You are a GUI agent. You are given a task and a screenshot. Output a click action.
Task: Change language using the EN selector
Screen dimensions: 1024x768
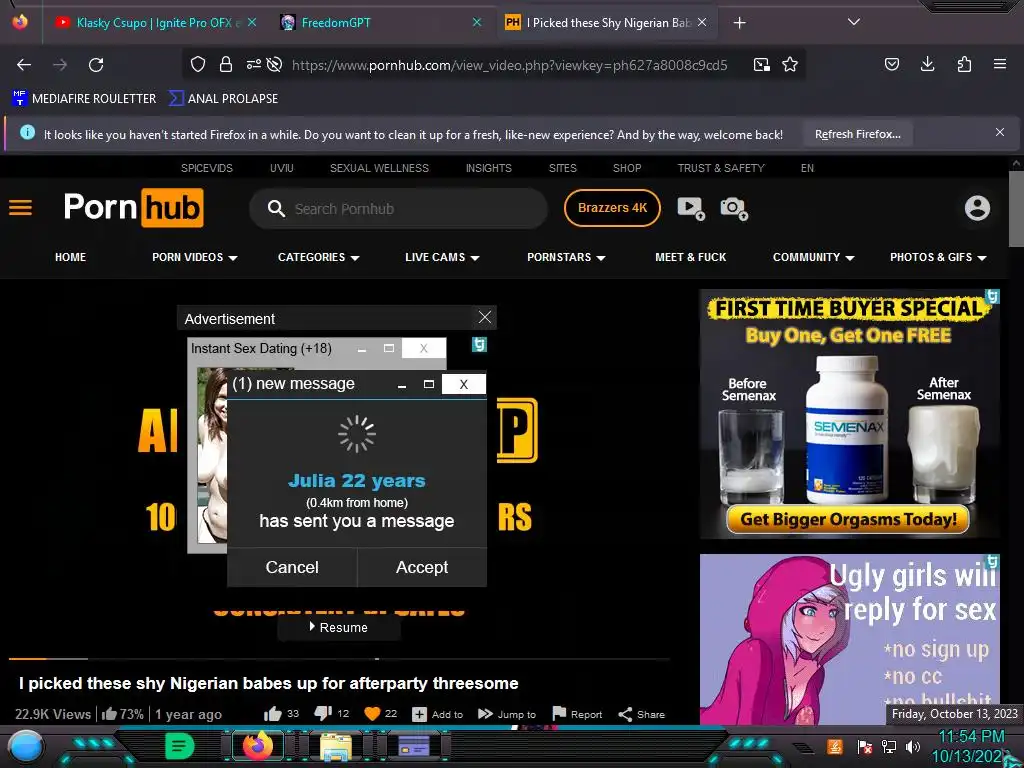[807, 168]
